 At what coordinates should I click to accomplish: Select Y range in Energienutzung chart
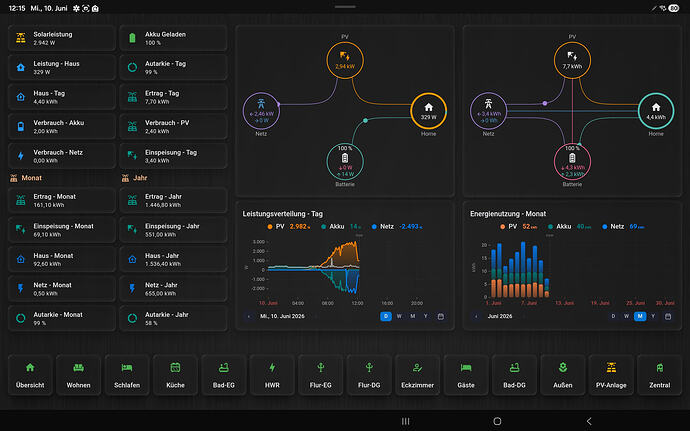click(653, 317)
